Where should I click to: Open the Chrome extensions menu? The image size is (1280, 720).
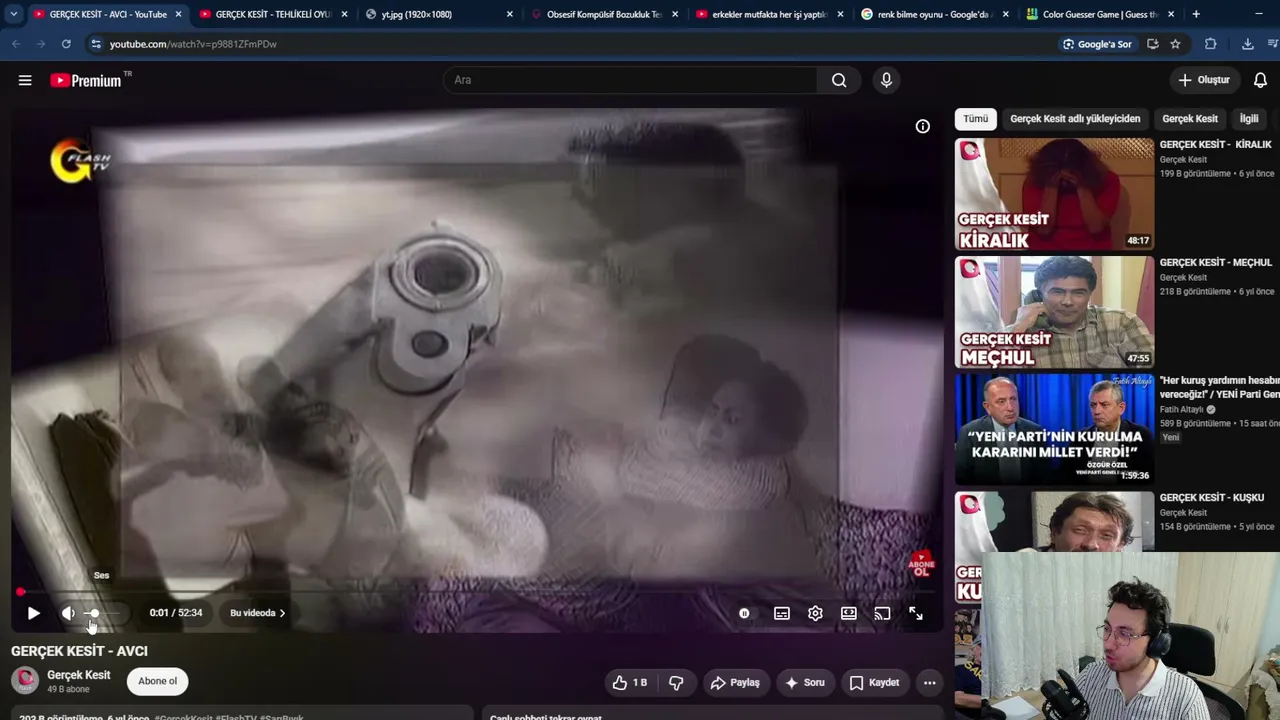pos(1210,44)
